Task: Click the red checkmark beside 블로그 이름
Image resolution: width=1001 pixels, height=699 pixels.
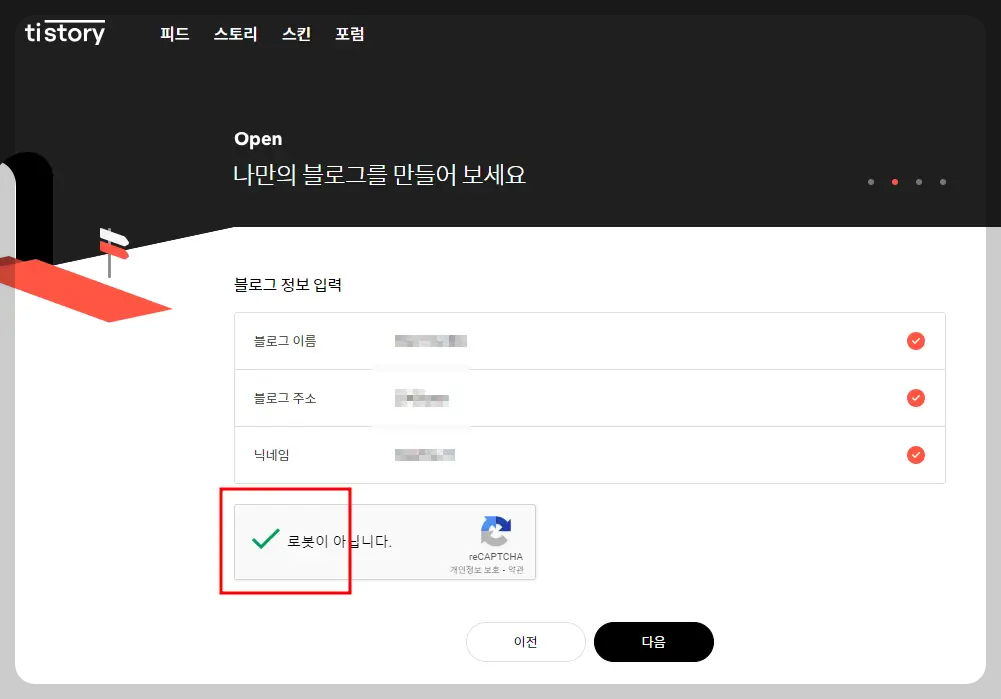Action: tap(915, 341)
